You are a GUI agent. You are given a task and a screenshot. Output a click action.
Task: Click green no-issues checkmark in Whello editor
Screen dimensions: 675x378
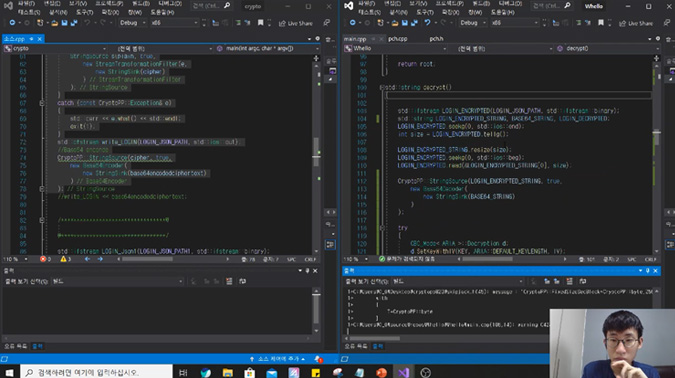click(x=382, y=259)
